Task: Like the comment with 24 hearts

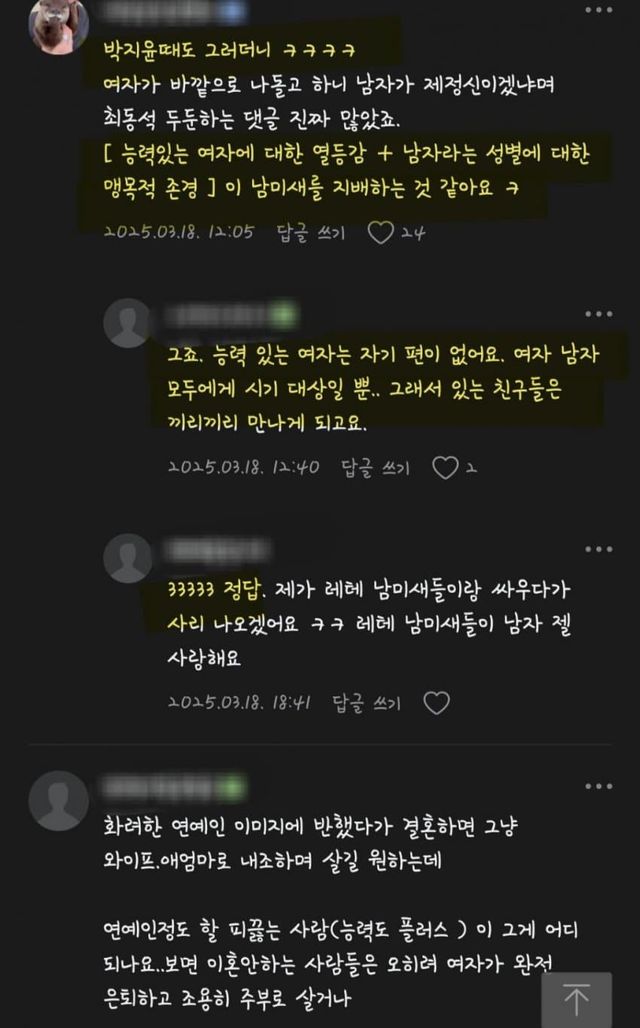Action: (x=380, y=232)
